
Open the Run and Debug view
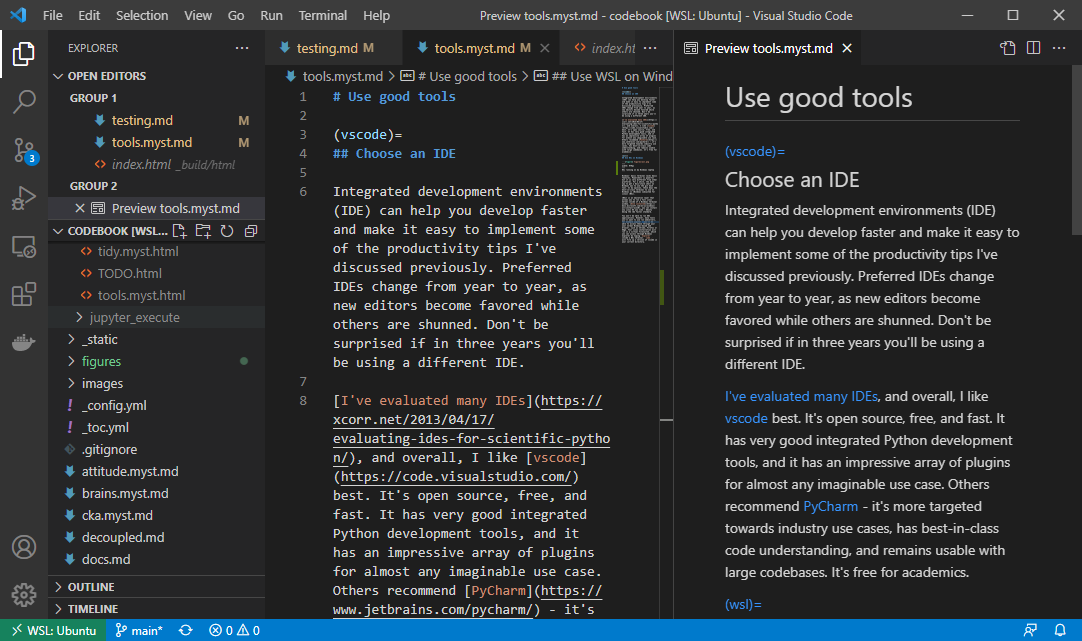coord(23,198)
